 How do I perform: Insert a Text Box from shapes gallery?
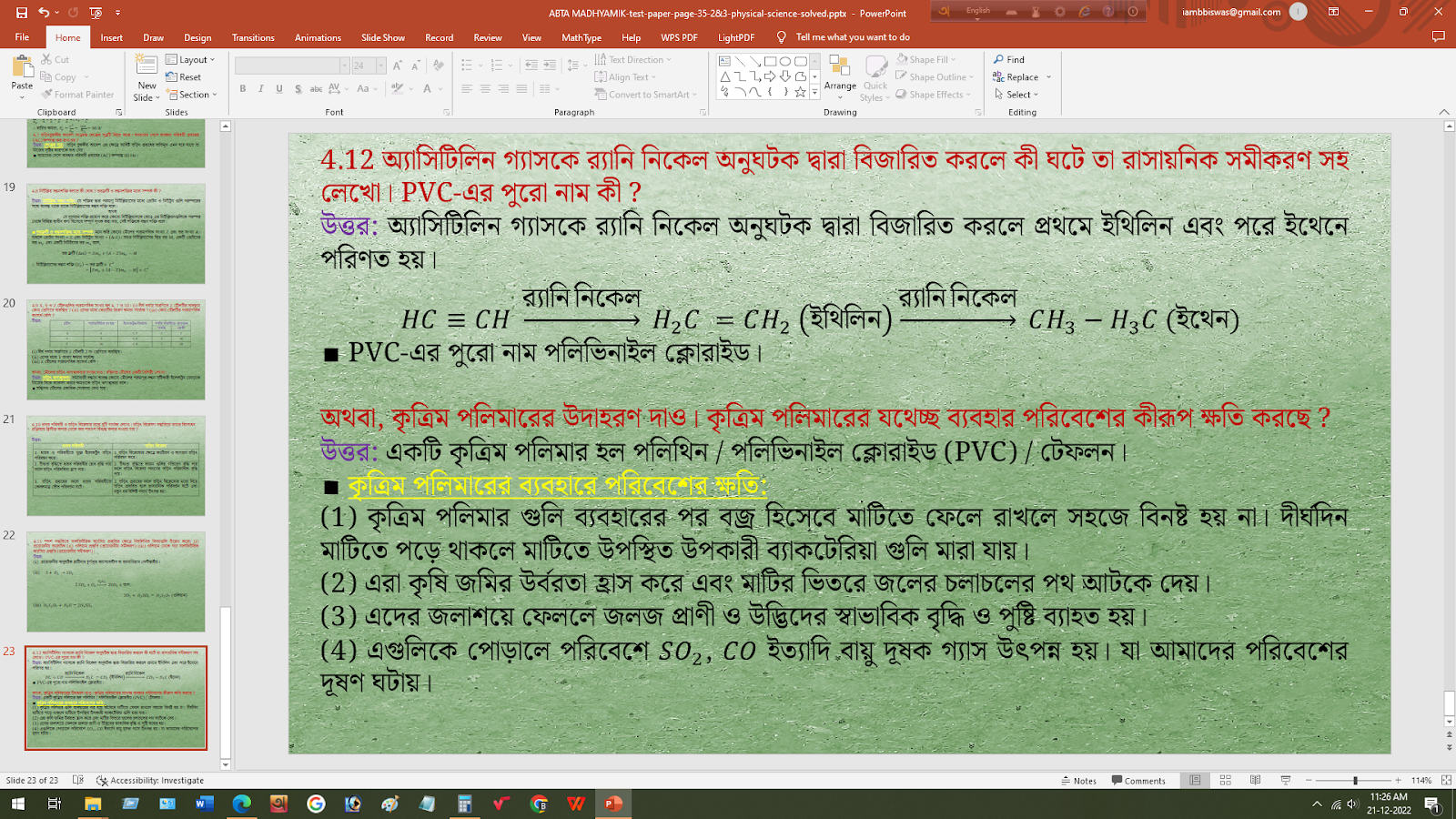[x=725, y=61]
